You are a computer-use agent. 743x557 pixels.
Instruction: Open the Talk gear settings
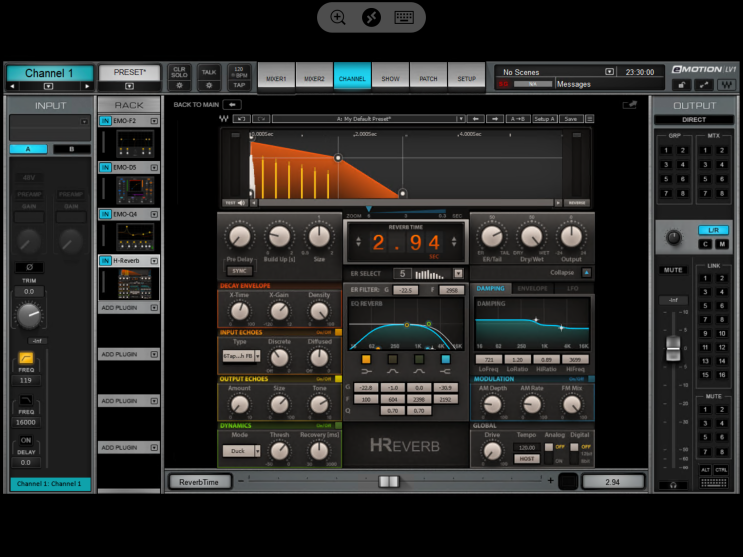209,86
